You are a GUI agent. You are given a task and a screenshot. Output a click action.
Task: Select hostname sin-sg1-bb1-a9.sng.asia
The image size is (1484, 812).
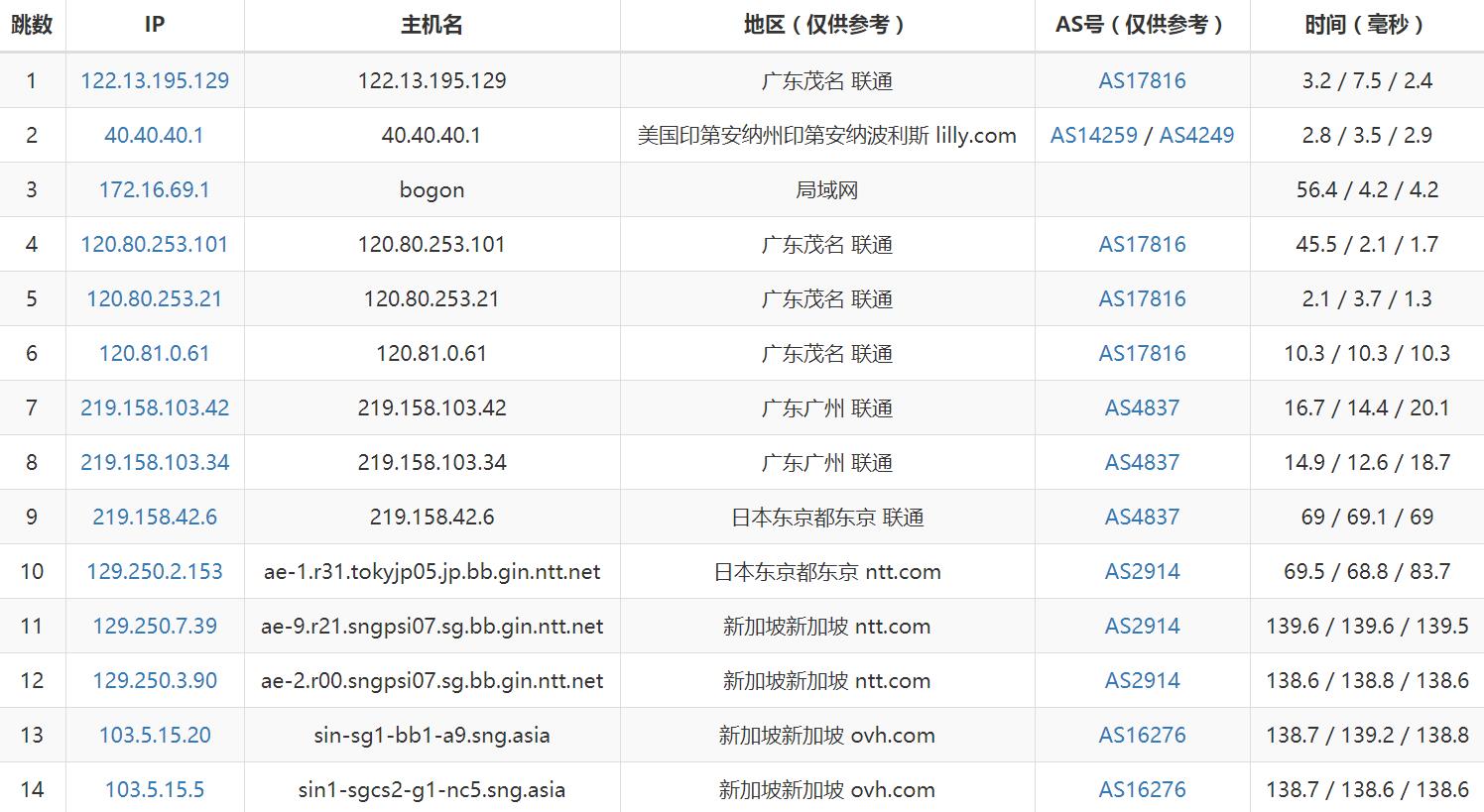pyautogui.click(x=432, y=735)
